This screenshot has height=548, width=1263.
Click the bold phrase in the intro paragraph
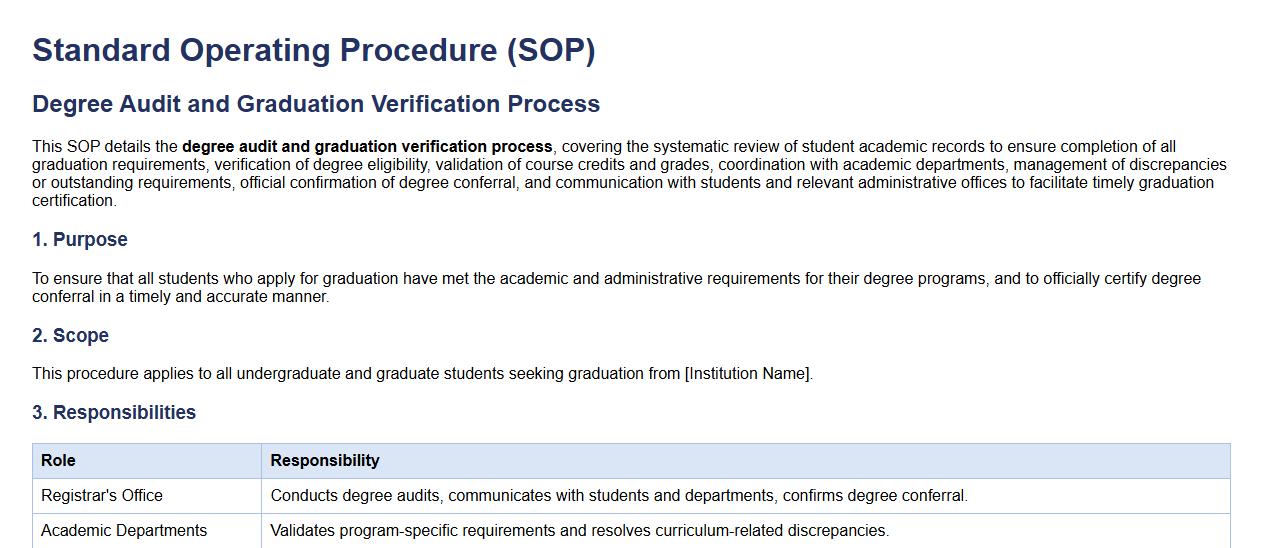click(x=367, y=147)
